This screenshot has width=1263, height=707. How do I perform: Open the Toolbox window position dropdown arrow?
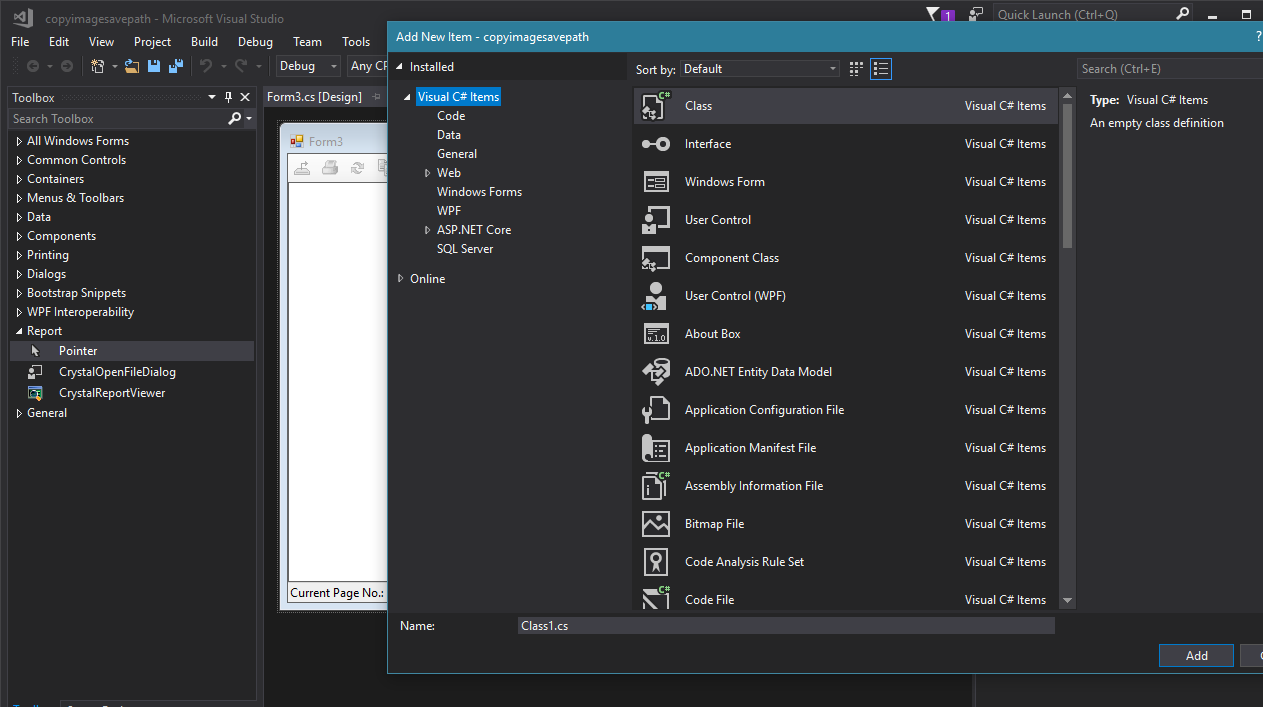[212, 97]
